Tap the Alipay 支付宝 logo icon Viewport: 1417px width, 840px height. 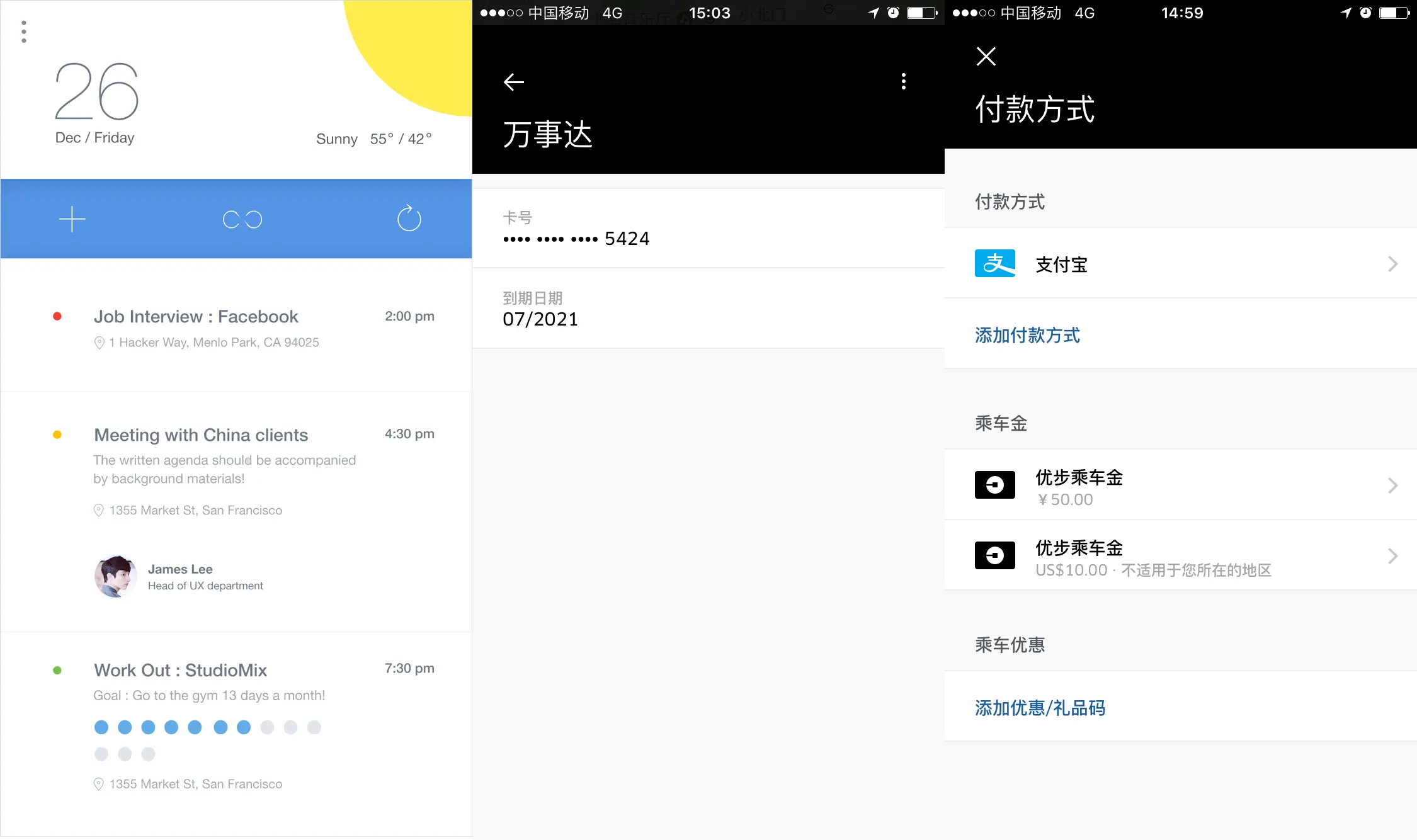tap(995, 263)
